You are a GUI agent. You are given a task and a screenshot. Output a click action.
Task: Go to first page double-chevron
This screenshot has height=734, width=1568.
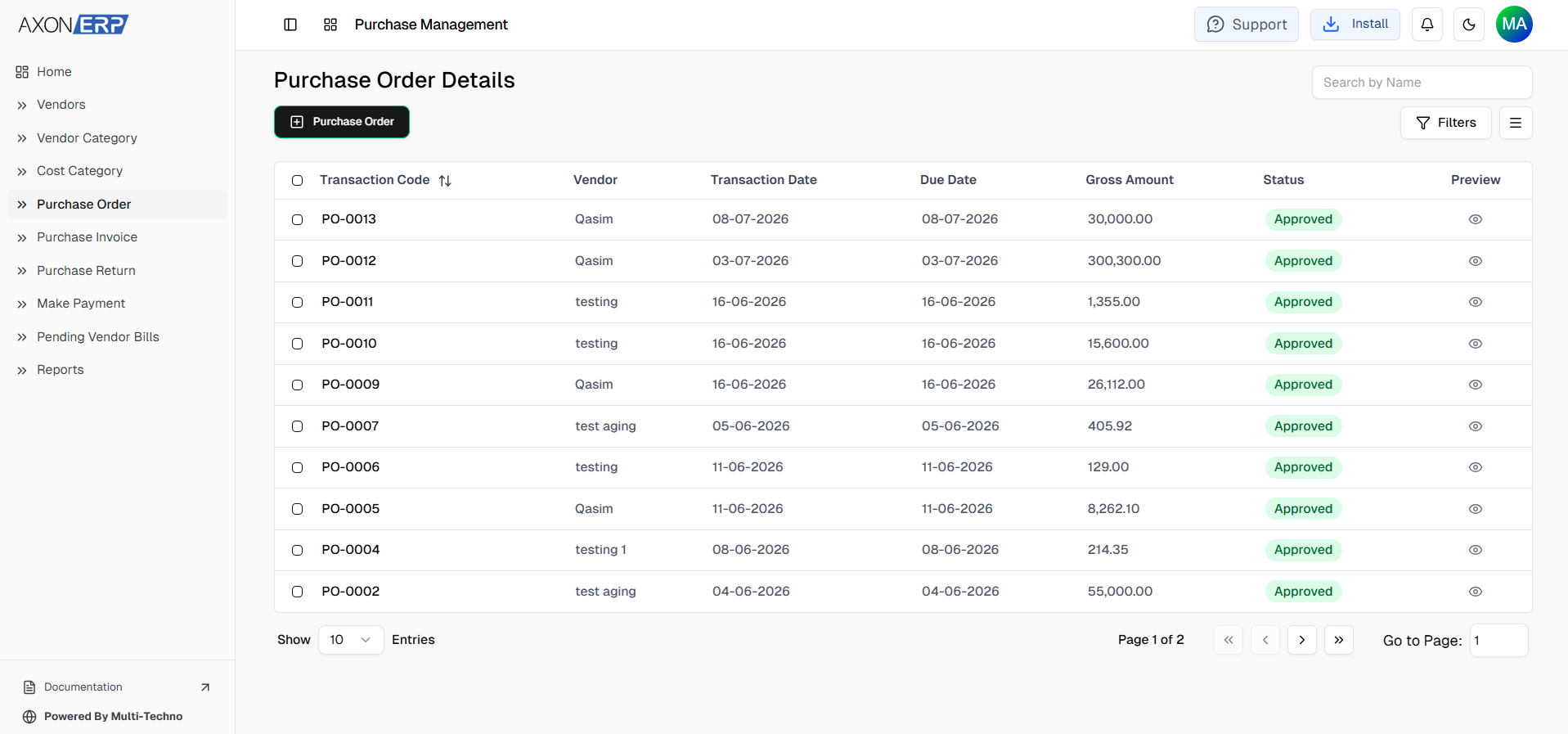point(1229,640)
